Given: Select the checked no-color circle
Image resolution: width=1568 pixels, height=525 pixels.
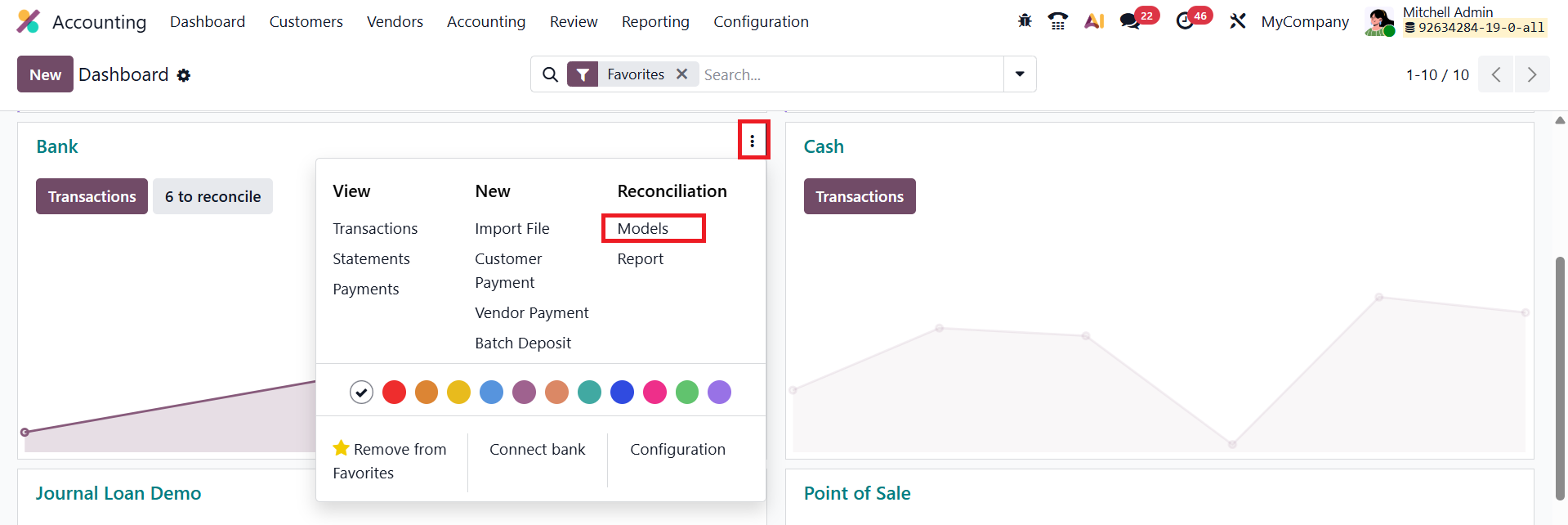Looking at the screenshot, I should pos(361,393).
